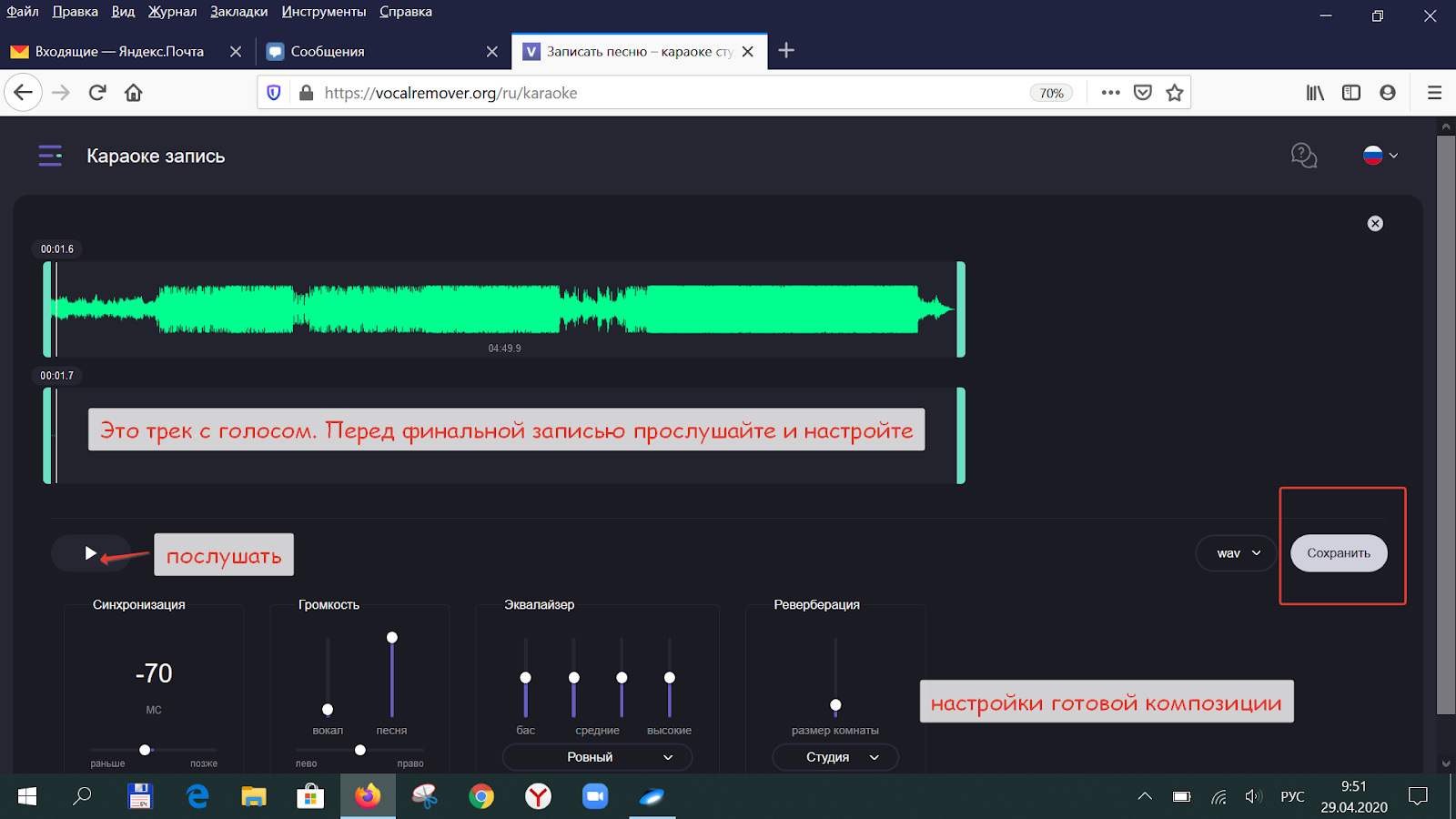Viewport: 1456px width, 819px height.
Task: Open File Explorer from the taskbar
Action: point(254,797)
